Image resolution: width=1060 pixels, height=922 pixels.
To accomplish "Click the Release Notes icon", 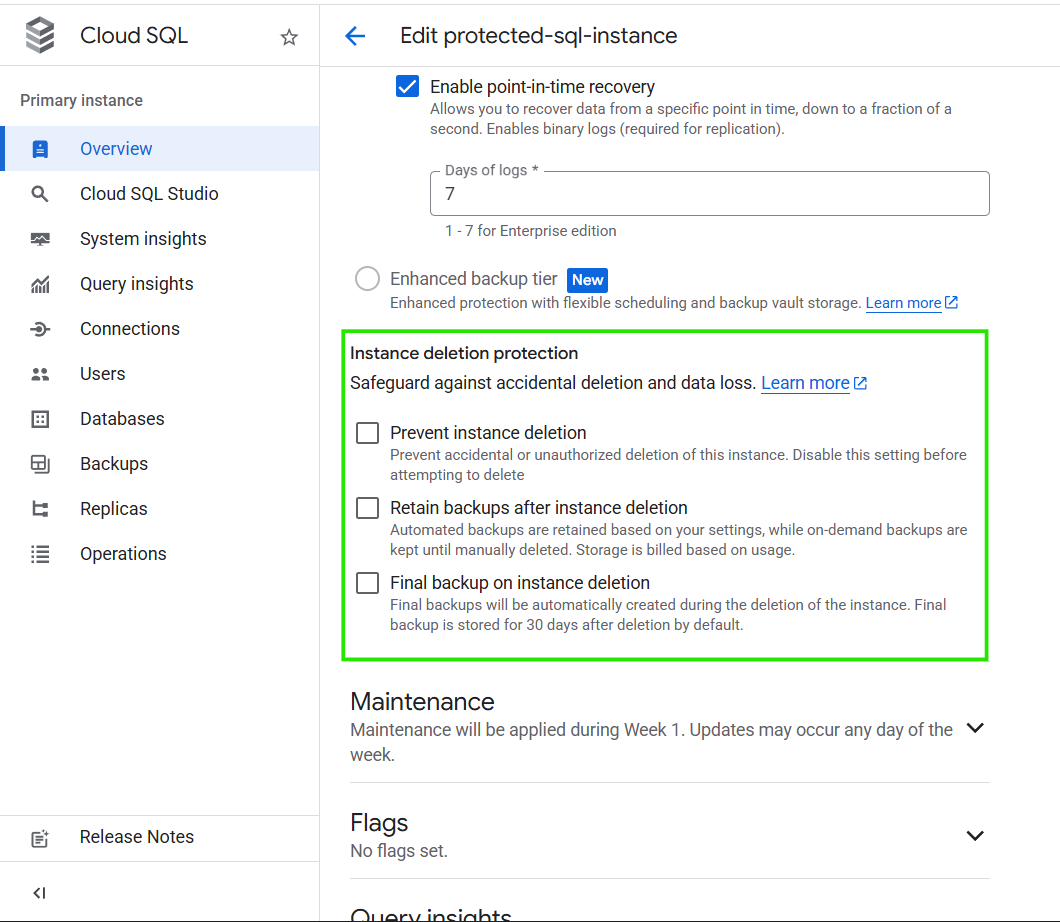I will [x=40, y=838].
